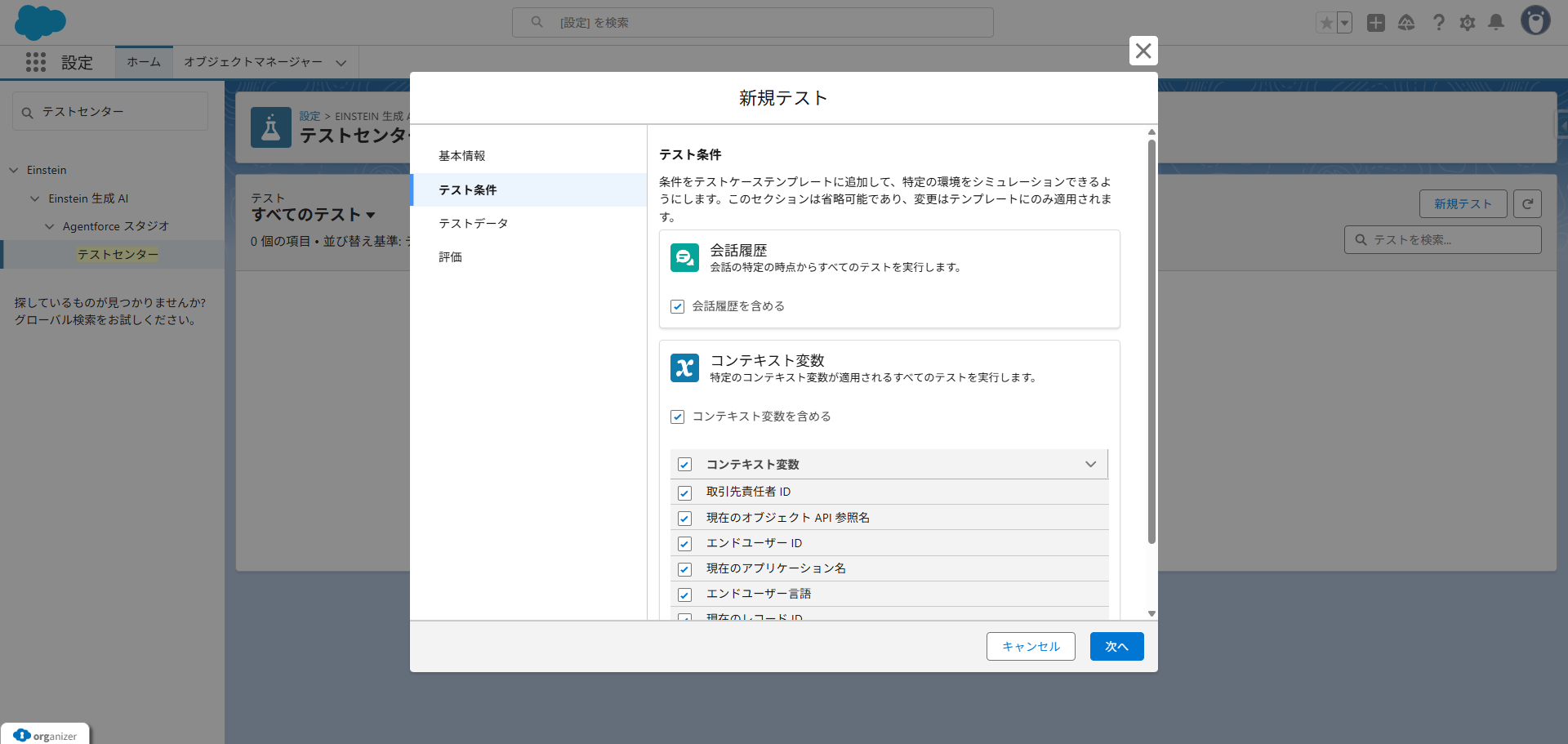Focus the [設定] を検索 global search field
Image resolution: width=1568 pixels, height=744 pixels.
pos(753,22)
